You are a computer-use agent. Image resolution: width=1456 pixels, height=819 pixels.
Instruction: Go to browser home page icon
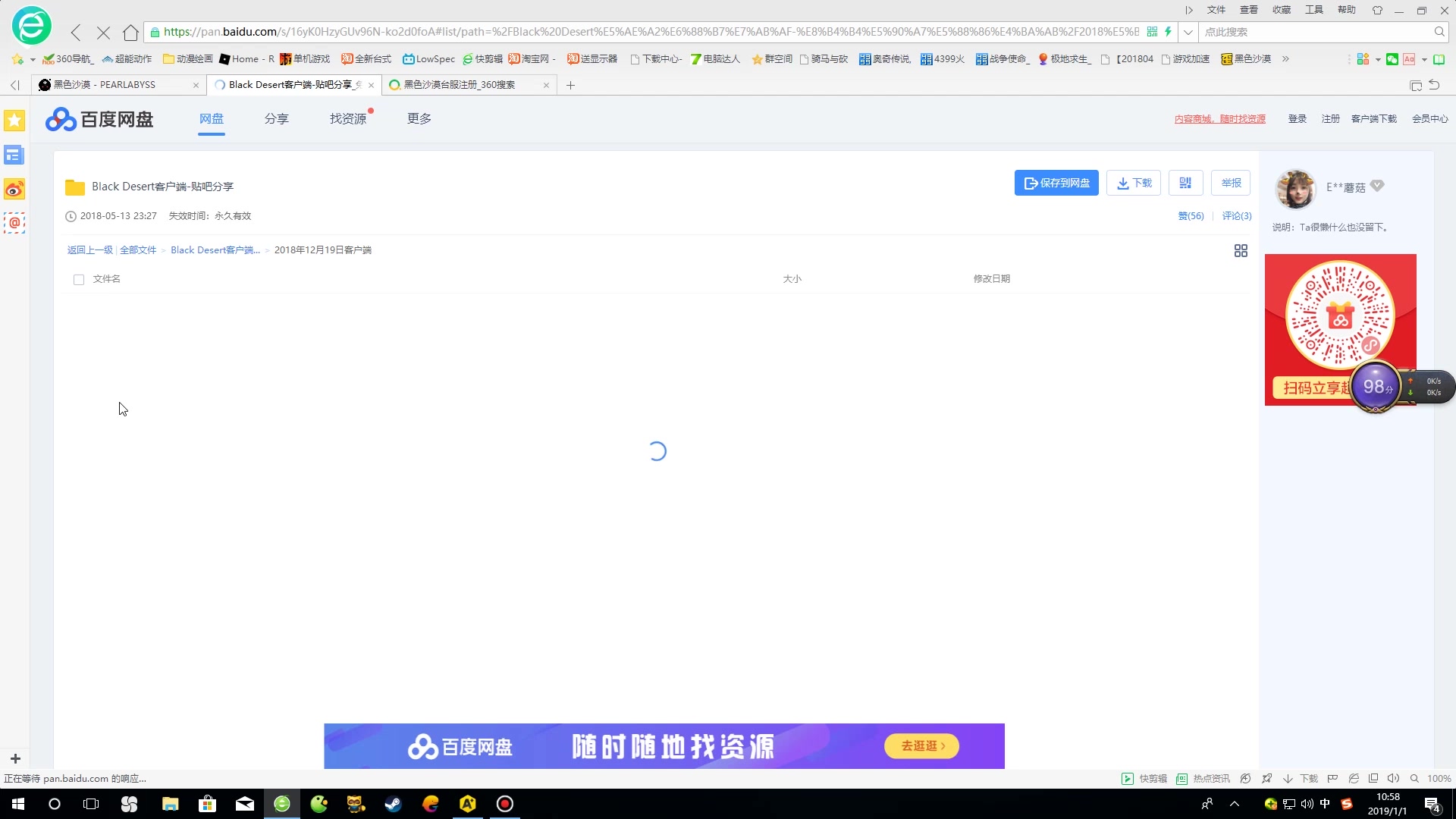(x=130, y=32)
